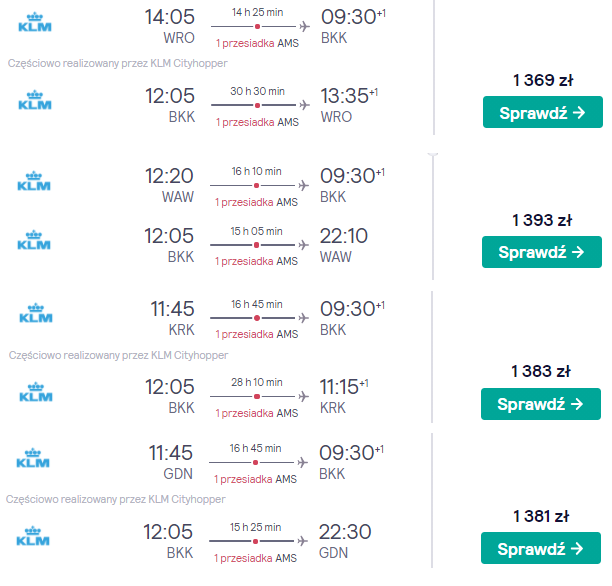The width and height of the screenshot is (612, 586).
Task: Click the 30 h 30 min duration line stop dot
Action: 257,105
